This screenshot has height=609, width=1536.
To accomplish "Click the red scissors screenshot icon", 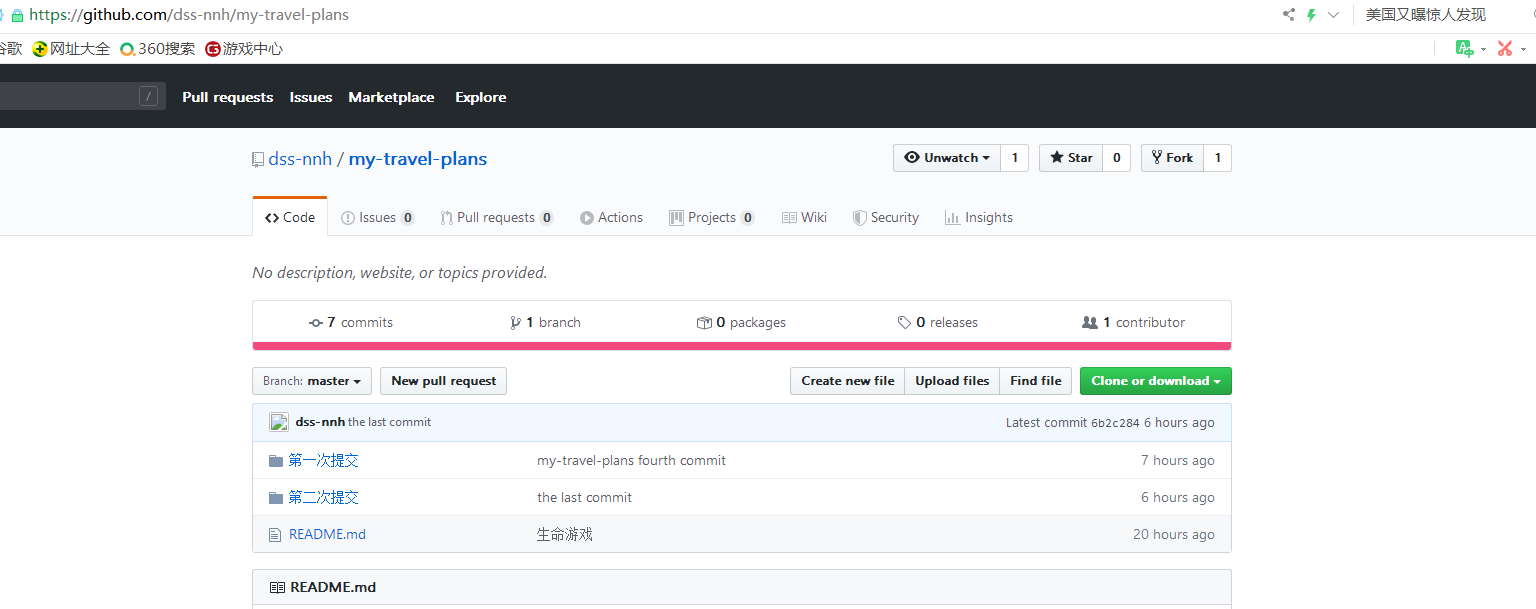I will 1504,48.
